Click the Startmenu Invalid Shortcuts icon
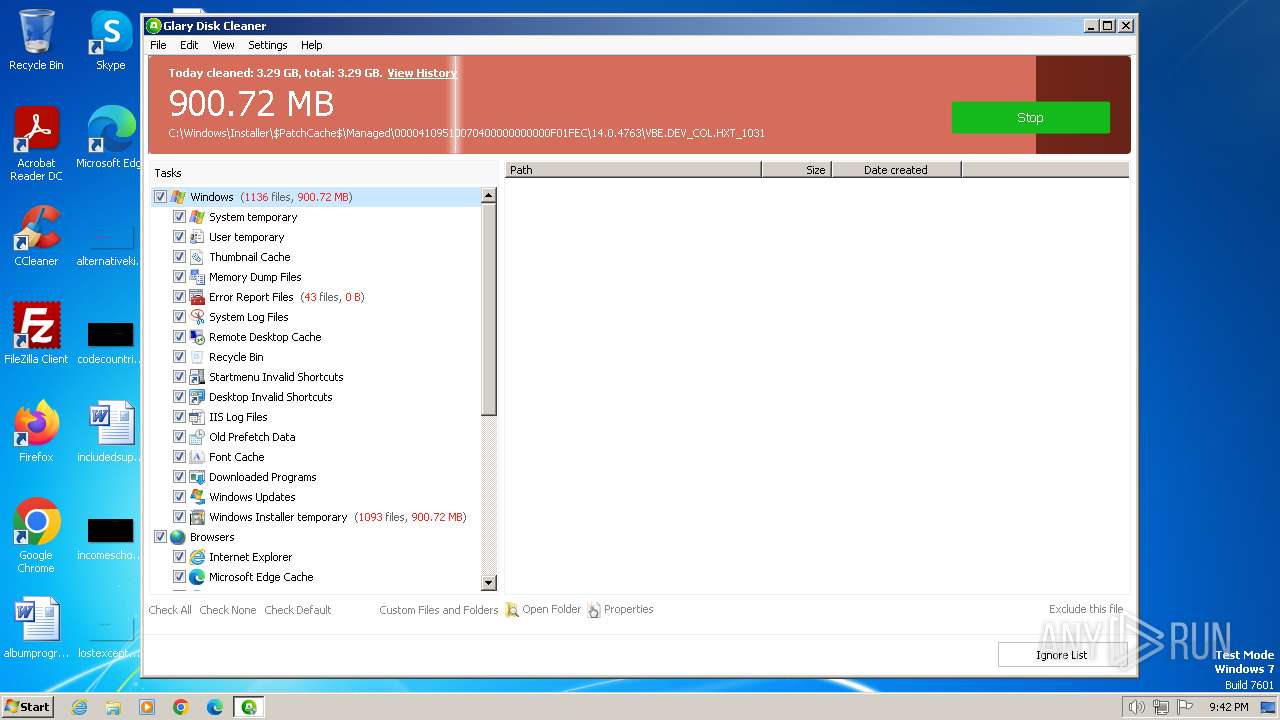This screenshot has width=1280, height=720. click(x=197, y=377)
